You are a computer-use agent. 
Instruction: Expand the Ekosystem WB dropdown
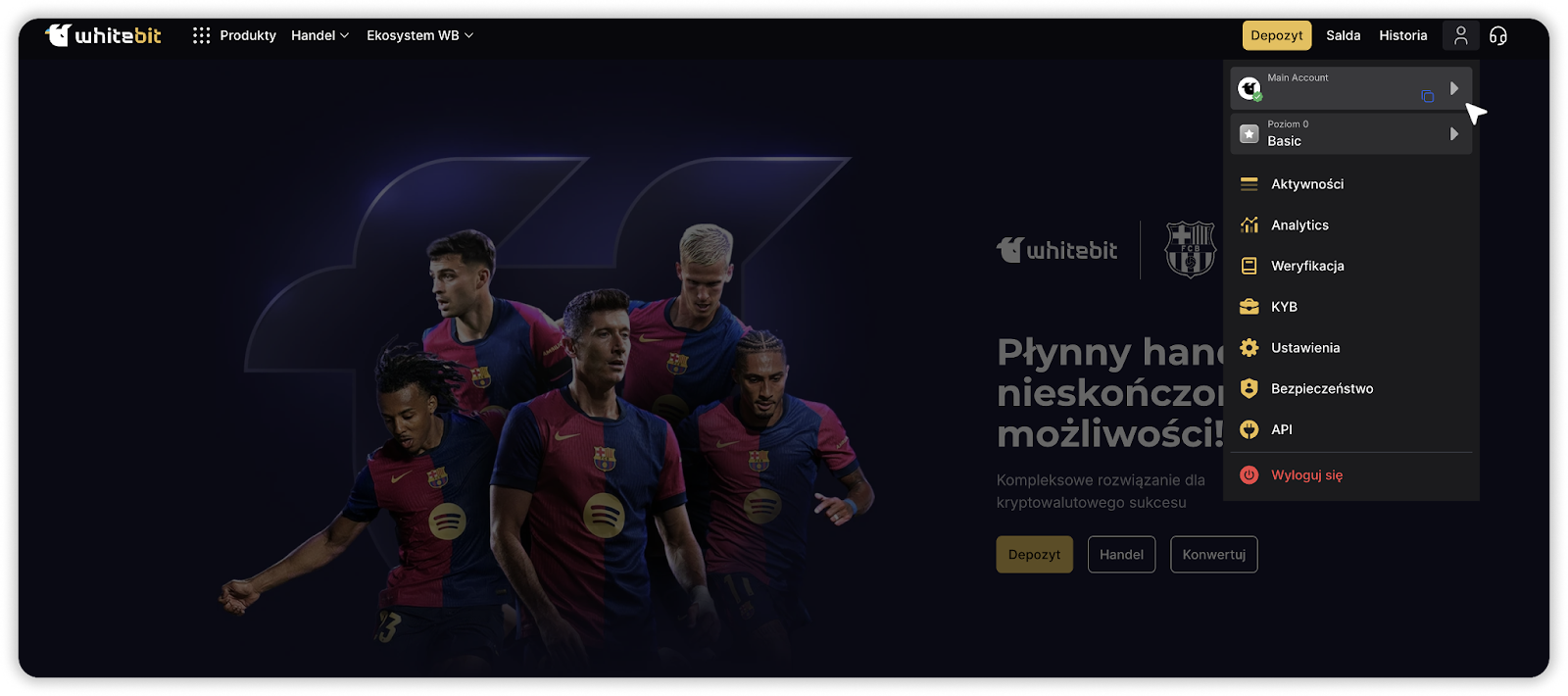pyautogui.click(x=419, y=35)
